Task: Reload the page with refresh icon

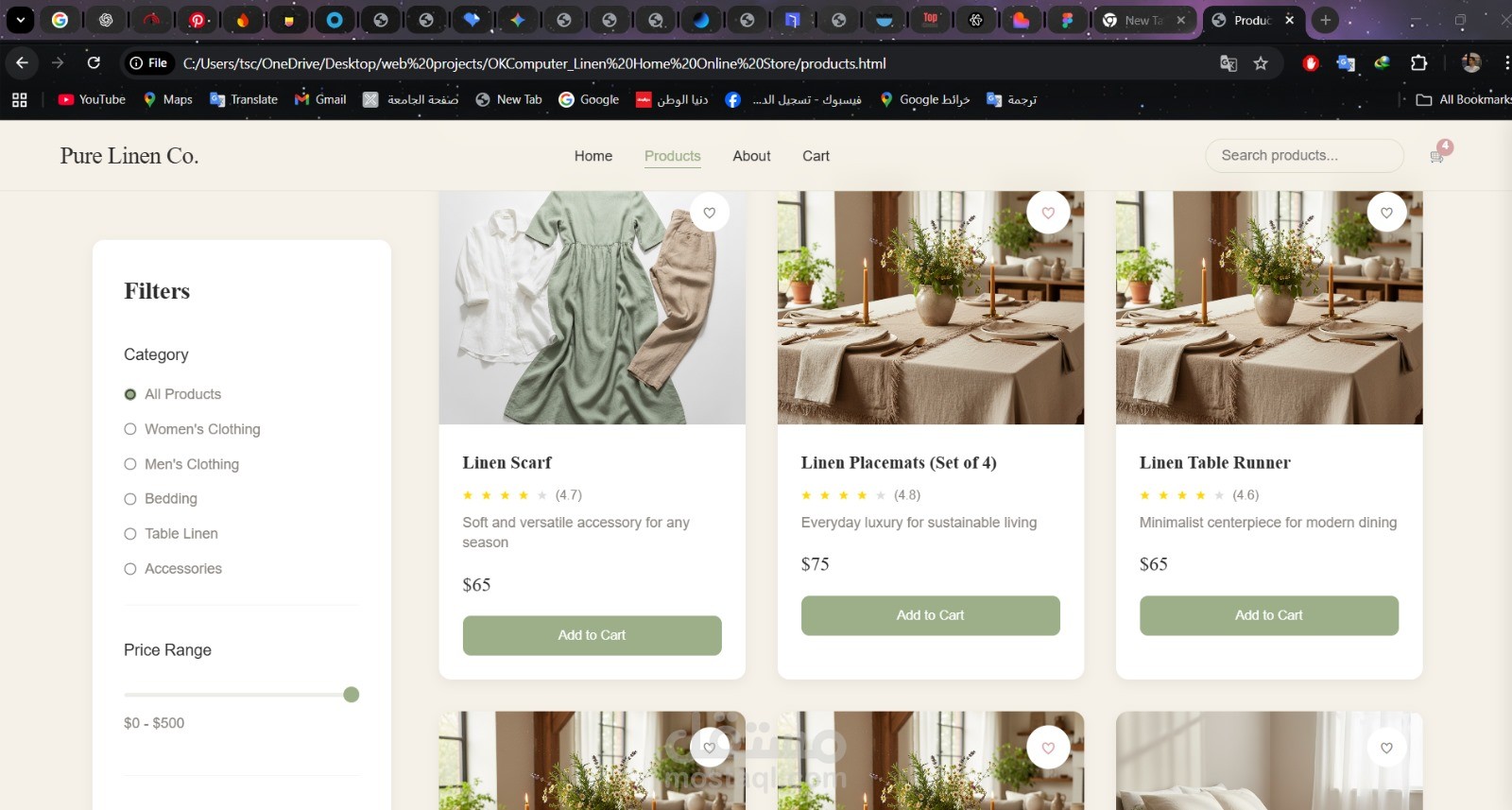Action: (94, 62)
